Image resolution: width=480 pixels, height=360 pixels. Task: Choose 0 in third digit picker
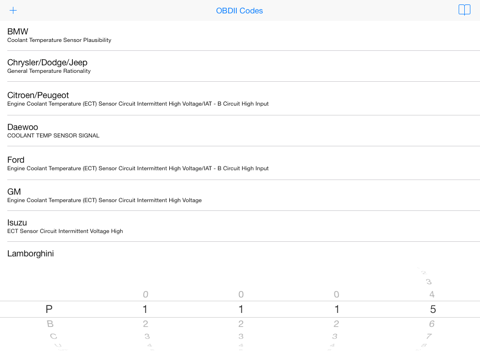point(336,294)
